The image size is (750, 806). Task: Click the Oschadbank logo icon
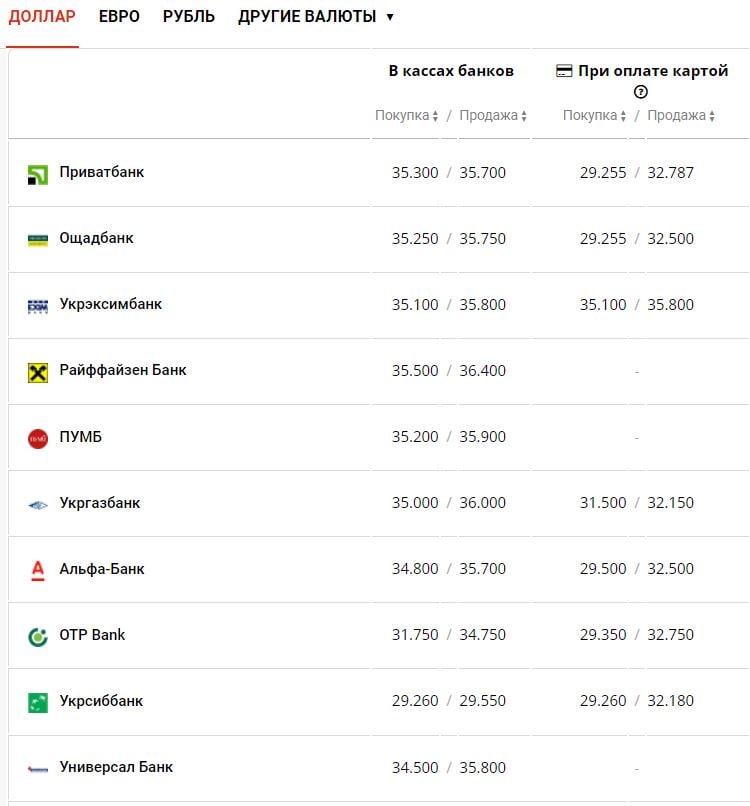(38, 240)
